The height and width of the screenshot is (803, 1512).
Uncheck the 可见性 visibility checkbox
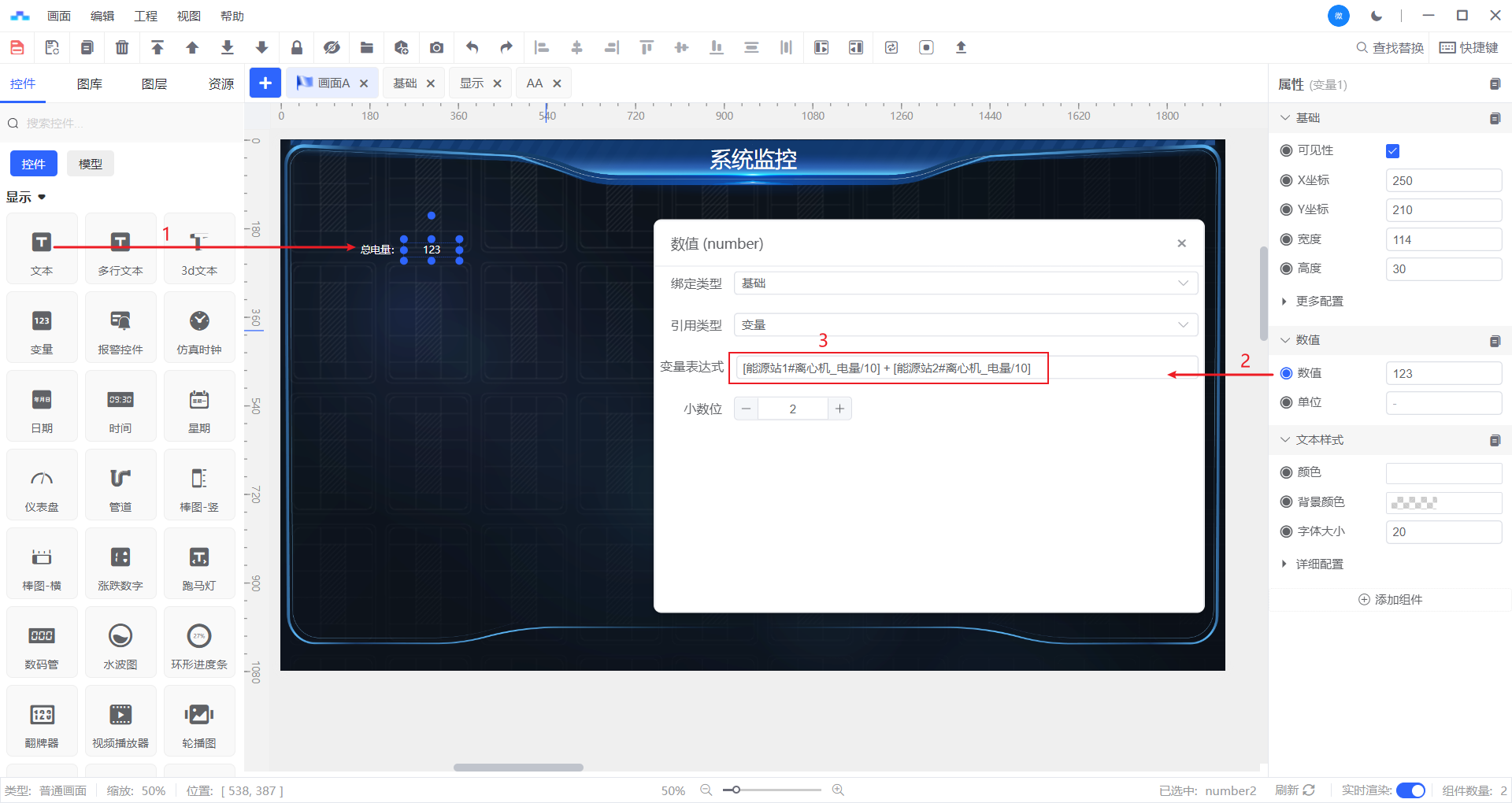[x=1392, y=151]
